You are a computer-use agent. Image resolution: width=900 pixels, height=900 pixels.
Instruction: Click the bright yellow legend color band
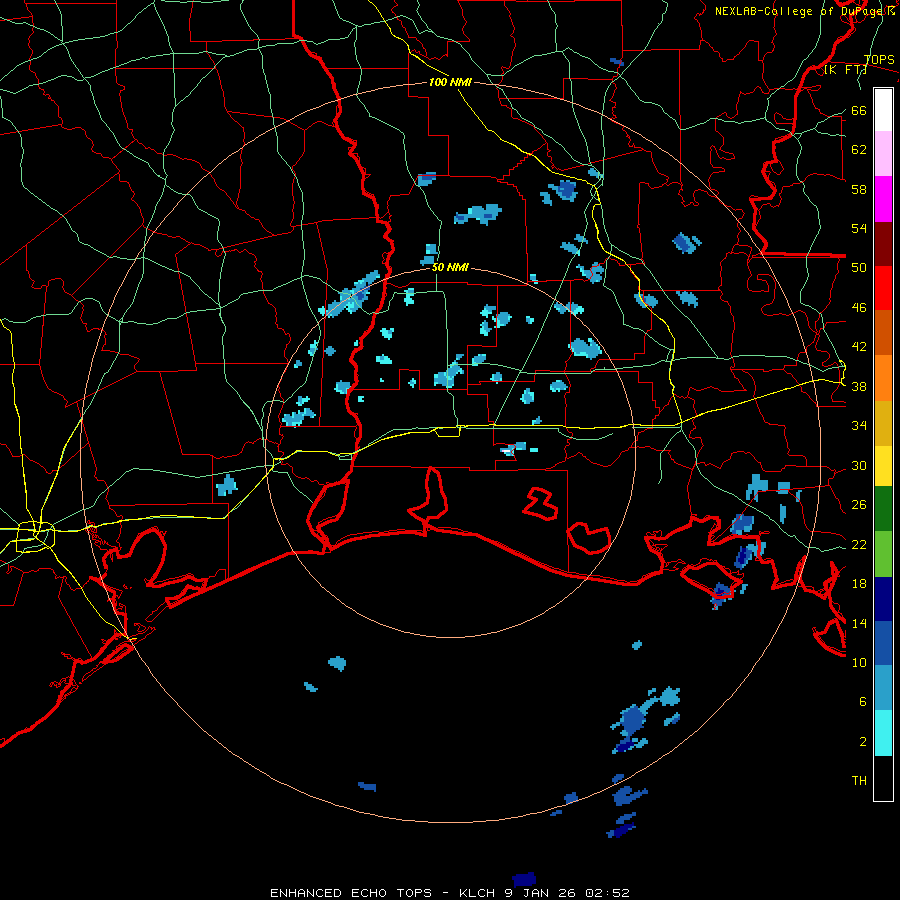coord(883,466)
